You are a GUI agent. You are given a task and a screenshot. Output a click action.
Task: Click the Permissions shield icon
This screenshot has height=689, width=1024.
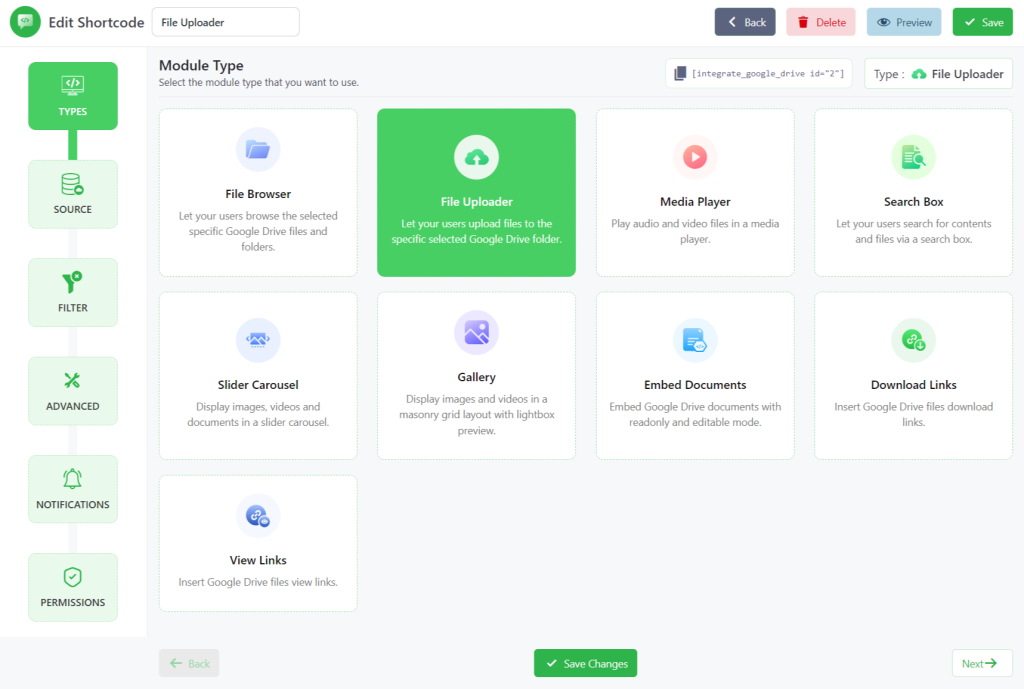(x=72, y=577)
